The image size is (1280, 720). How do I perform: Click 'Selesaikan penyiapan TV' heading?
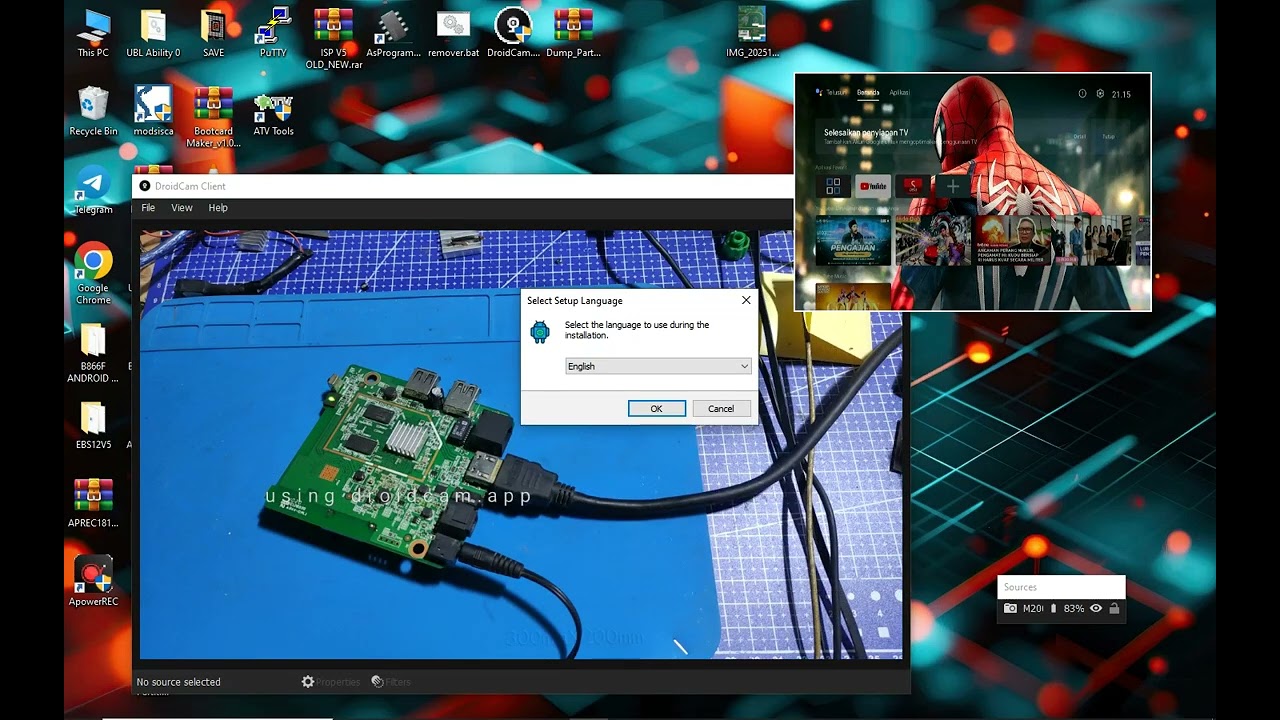pos(866,132)
